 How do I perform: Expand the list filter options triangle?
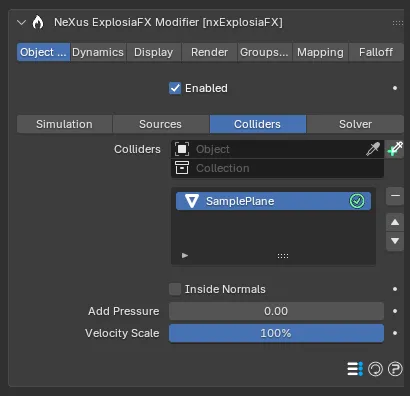point(185,256)
